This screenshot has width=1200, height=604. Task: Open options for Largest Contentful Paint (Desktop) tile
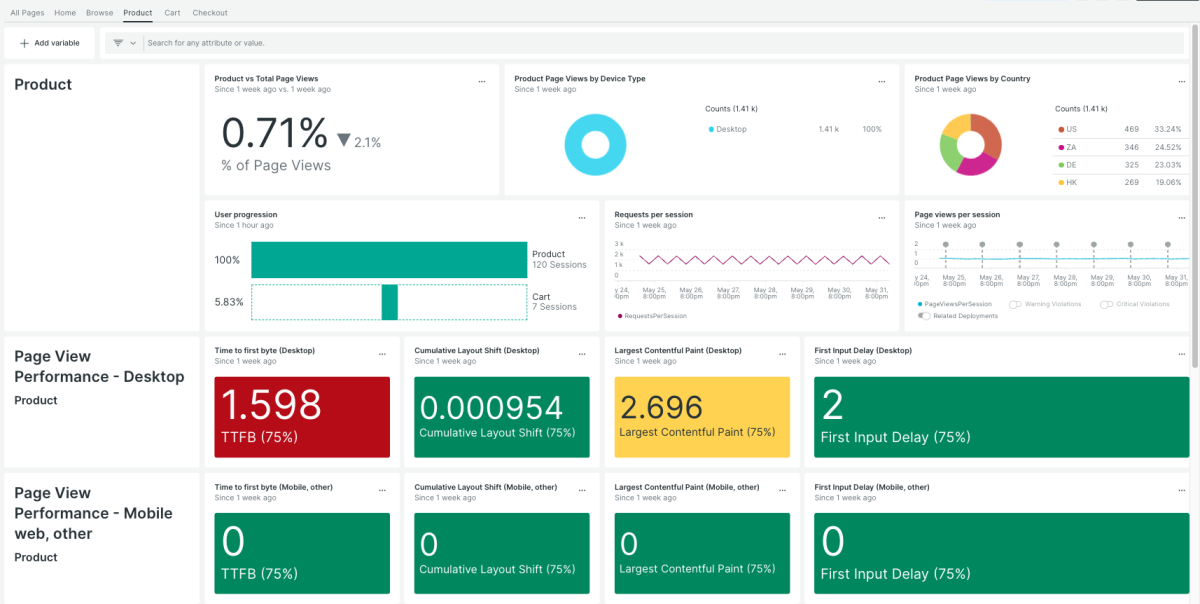(x=781, y=354)
